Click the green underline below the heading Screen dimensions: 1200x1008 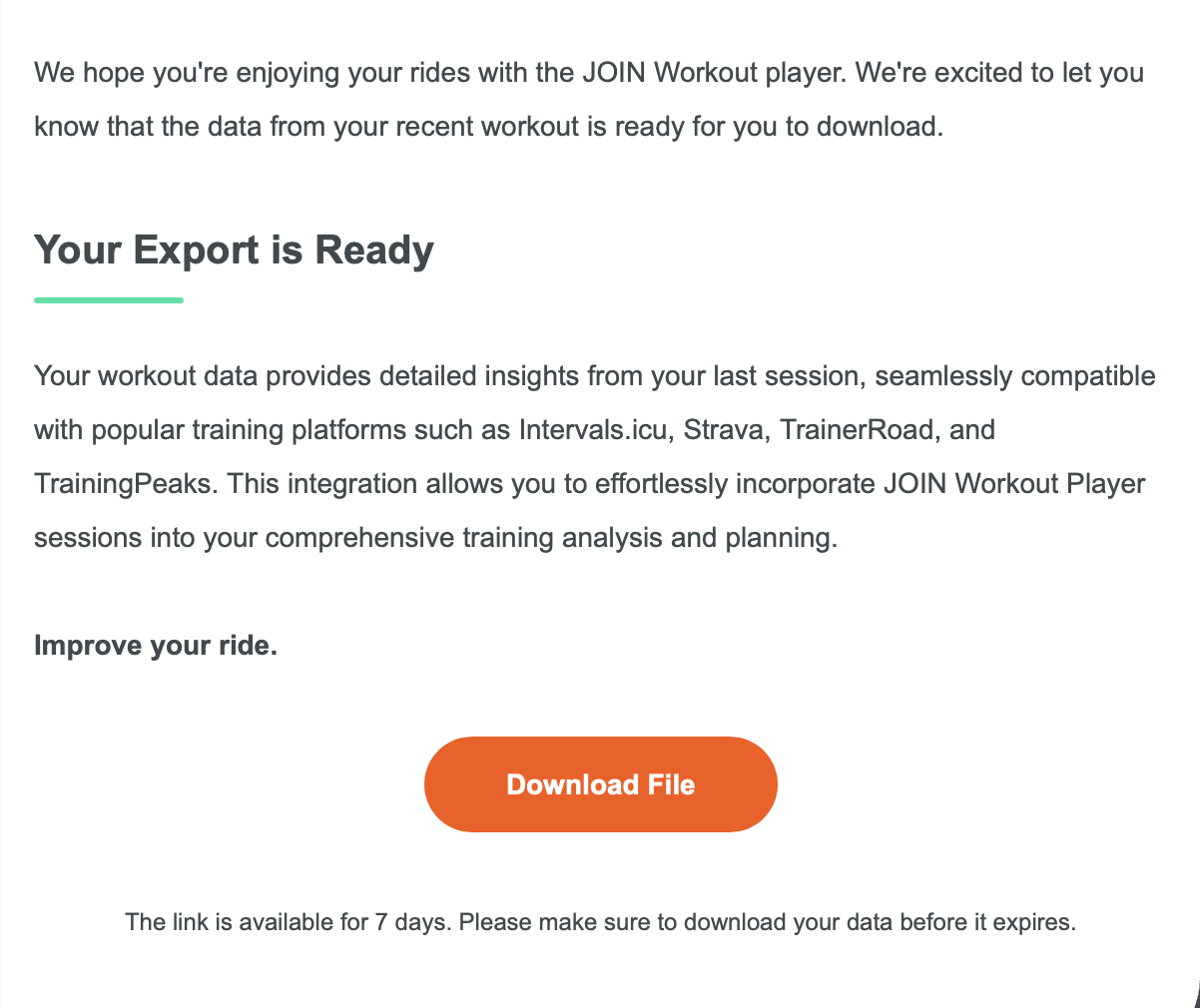pyautogui.click(x=109, y=299)
